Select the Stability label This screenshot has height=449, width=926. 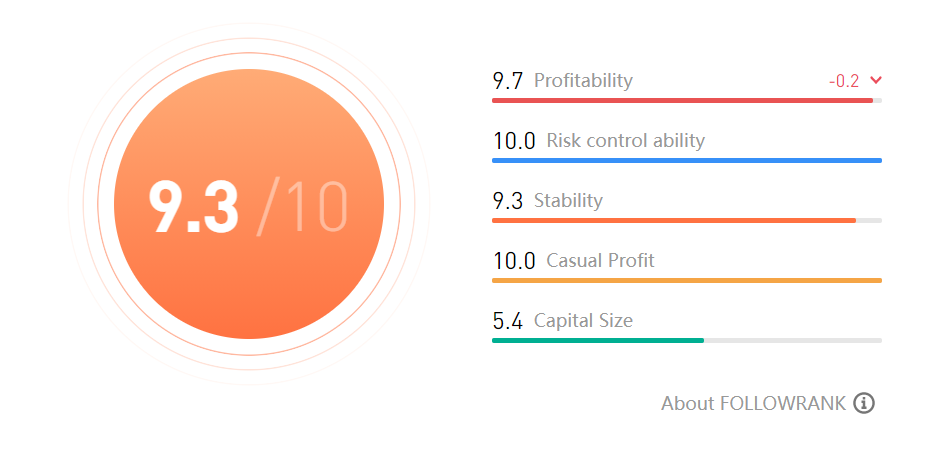(568, 200)
